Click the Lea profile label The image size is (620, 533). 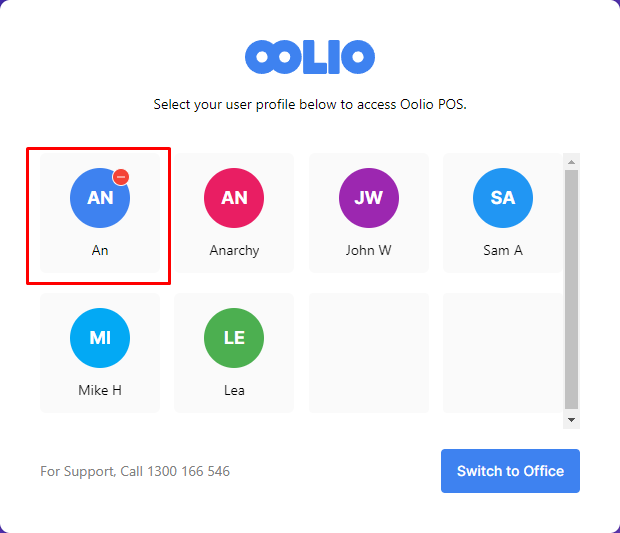pyautogui.click(x=234, y=390)
